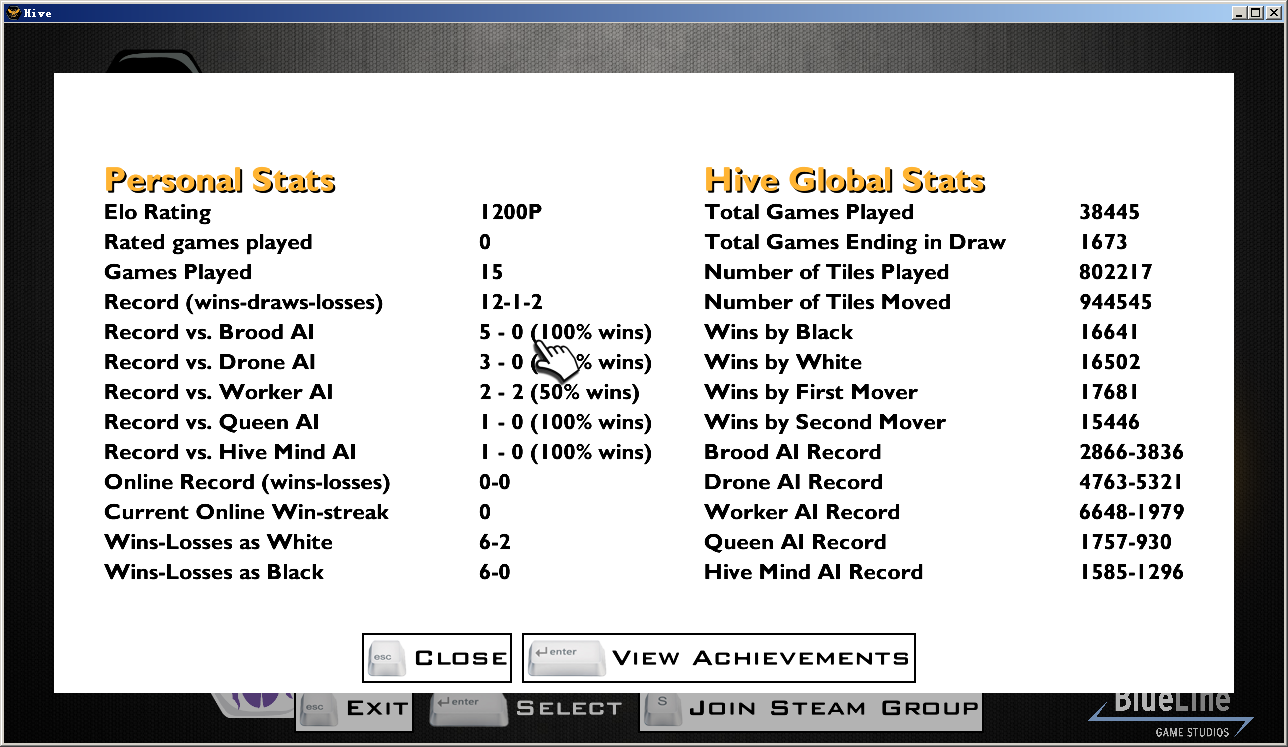
Task: Maximize the Hive window
Action: [x=1256, y=12]
